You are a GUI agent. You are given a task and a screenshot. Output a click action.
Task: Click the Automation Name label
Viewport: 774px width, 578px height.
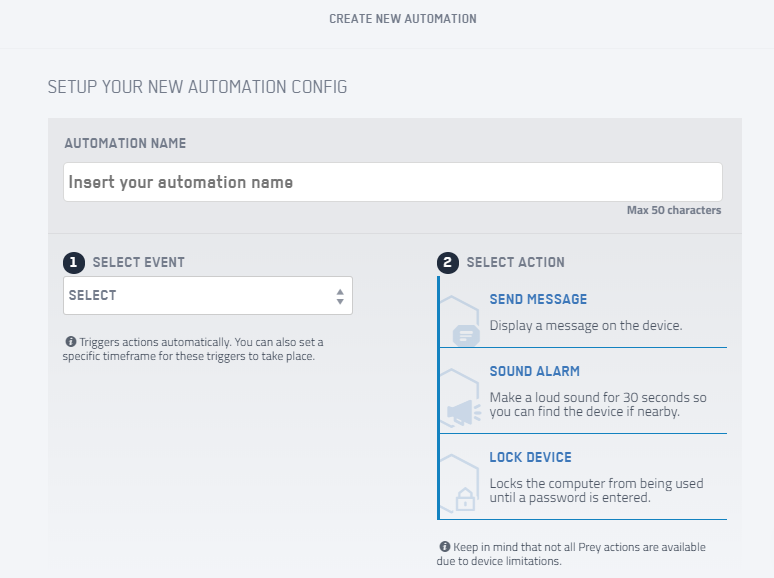[x=125, y=144]
